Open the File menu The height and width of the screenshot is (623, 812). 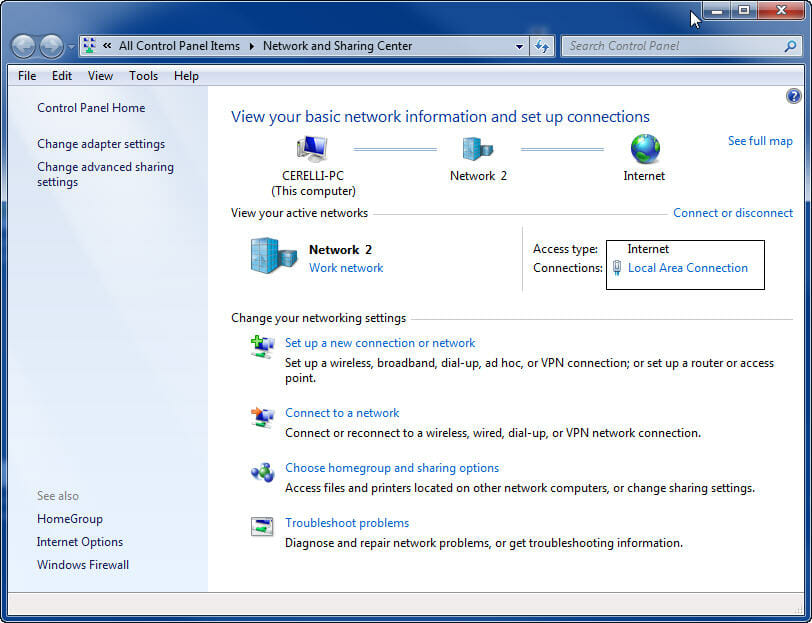[27, 76]
